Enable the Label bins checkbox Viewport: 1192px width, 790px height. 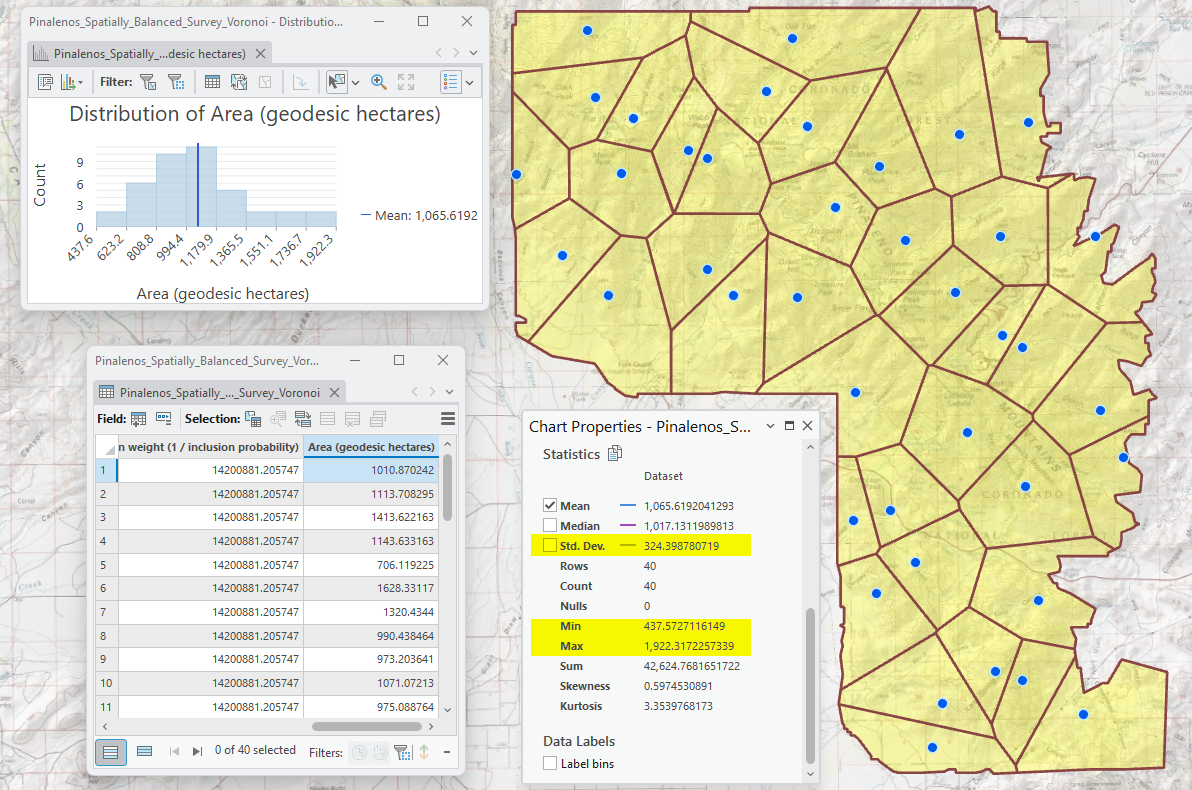[x=550, y=763]
